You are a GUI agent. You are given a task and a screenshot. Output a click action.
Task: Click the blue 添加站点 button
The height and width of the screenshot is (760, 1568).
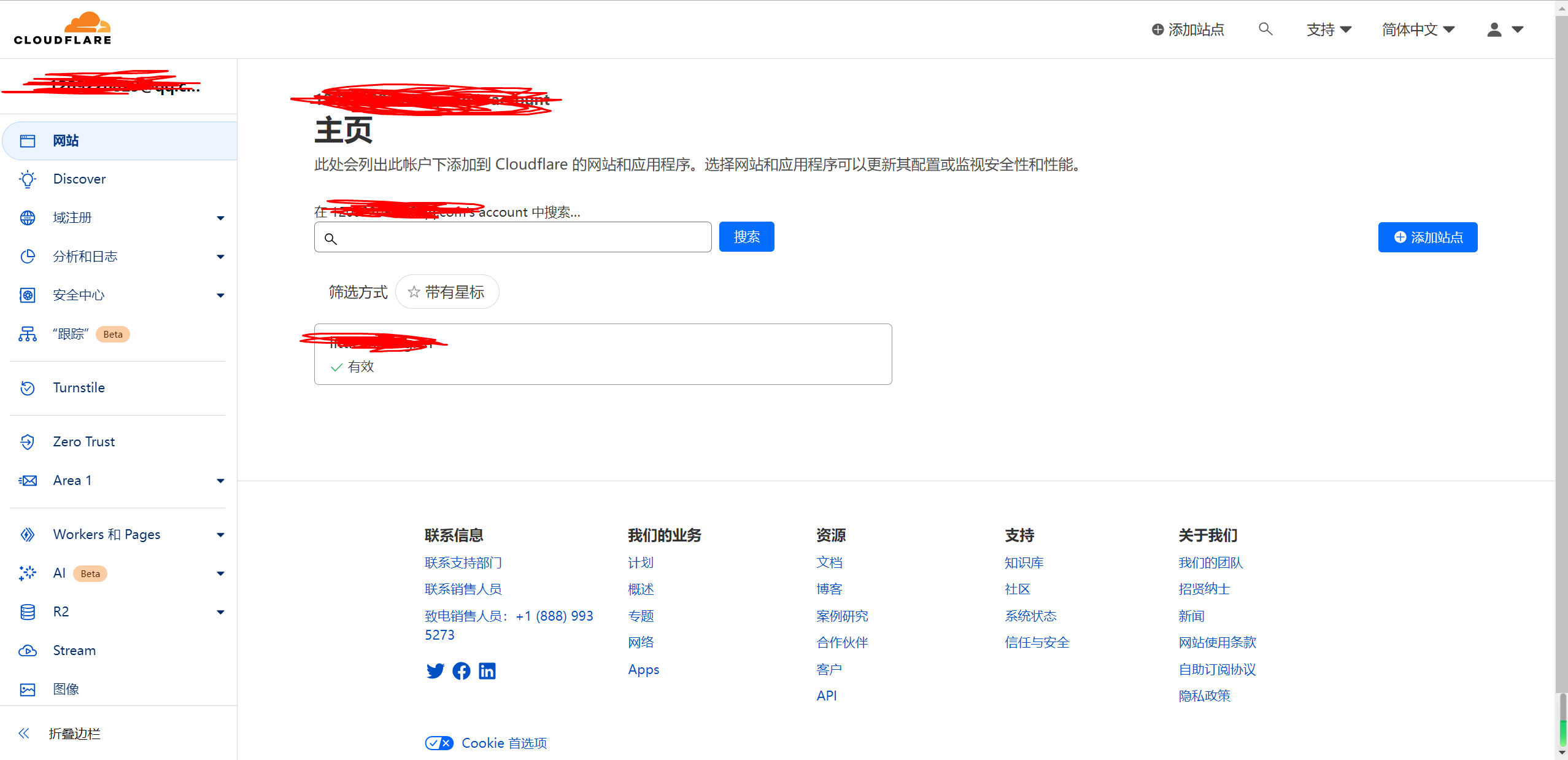point(1427,238)
